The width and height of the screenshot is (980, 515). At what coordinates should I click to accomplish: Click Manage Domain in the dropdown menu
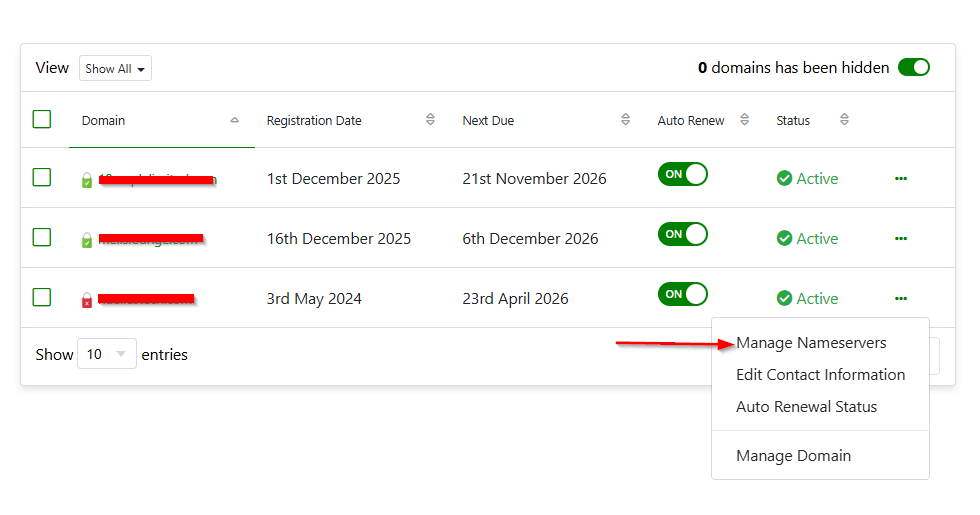(794, 456)
